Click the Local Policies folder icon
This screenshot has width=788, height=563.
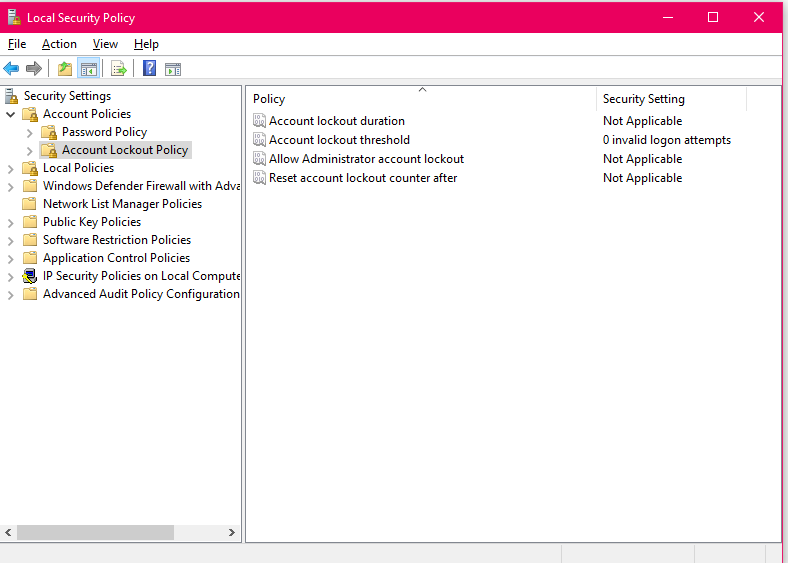click(x=30, y=168)
